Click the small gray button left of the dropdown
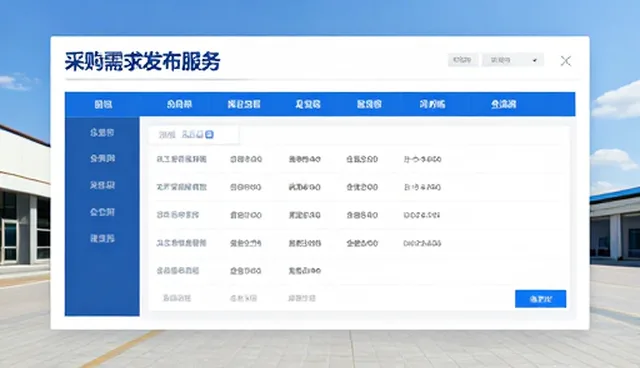 click(x=463, y=60)
